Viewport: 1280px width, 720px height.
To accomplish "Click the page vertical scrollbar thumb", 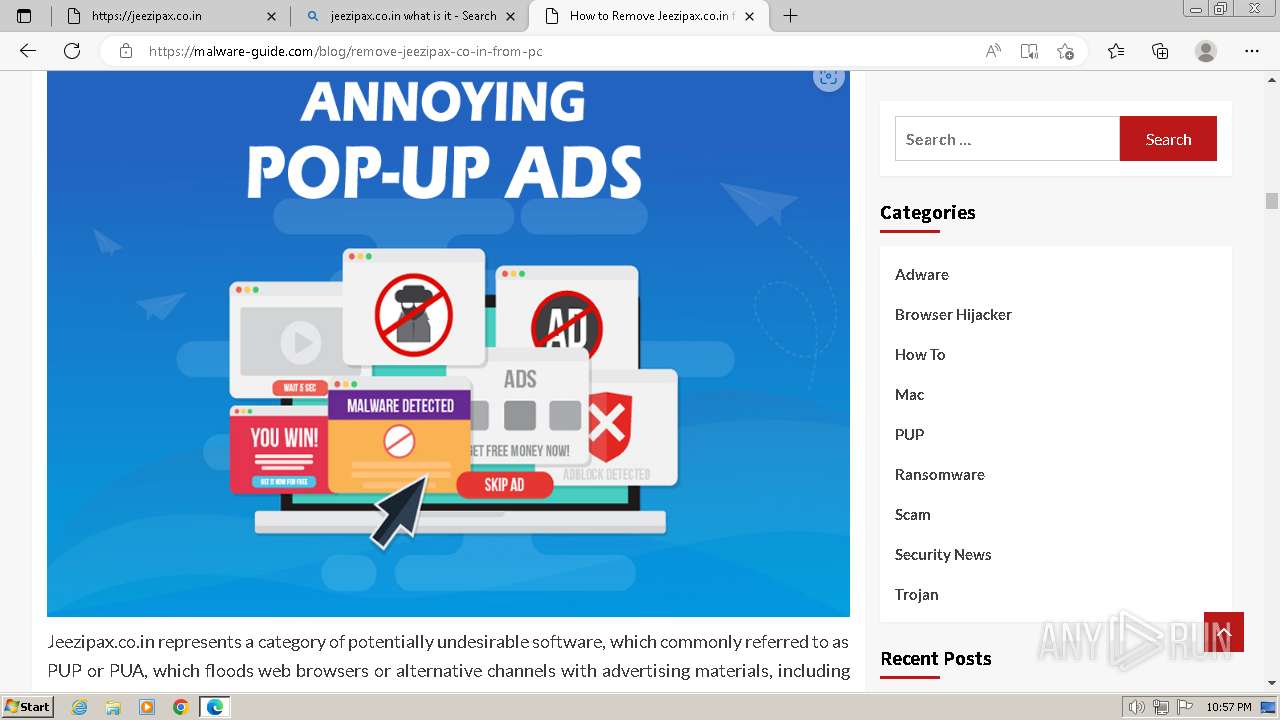I will point(1272,200).
